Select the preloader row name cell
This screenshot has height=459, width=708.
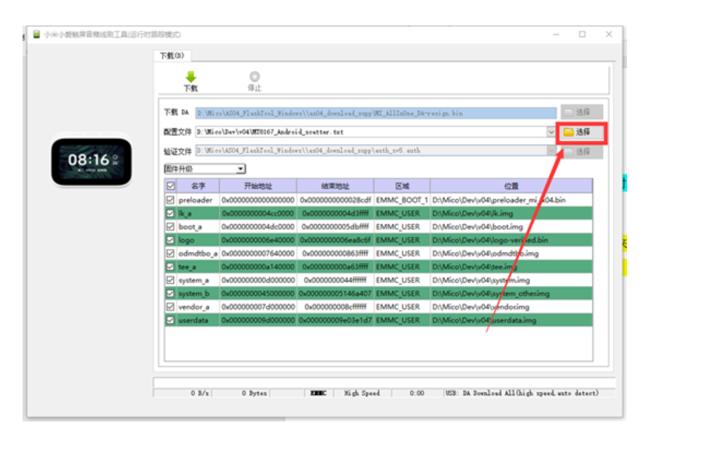198,199
